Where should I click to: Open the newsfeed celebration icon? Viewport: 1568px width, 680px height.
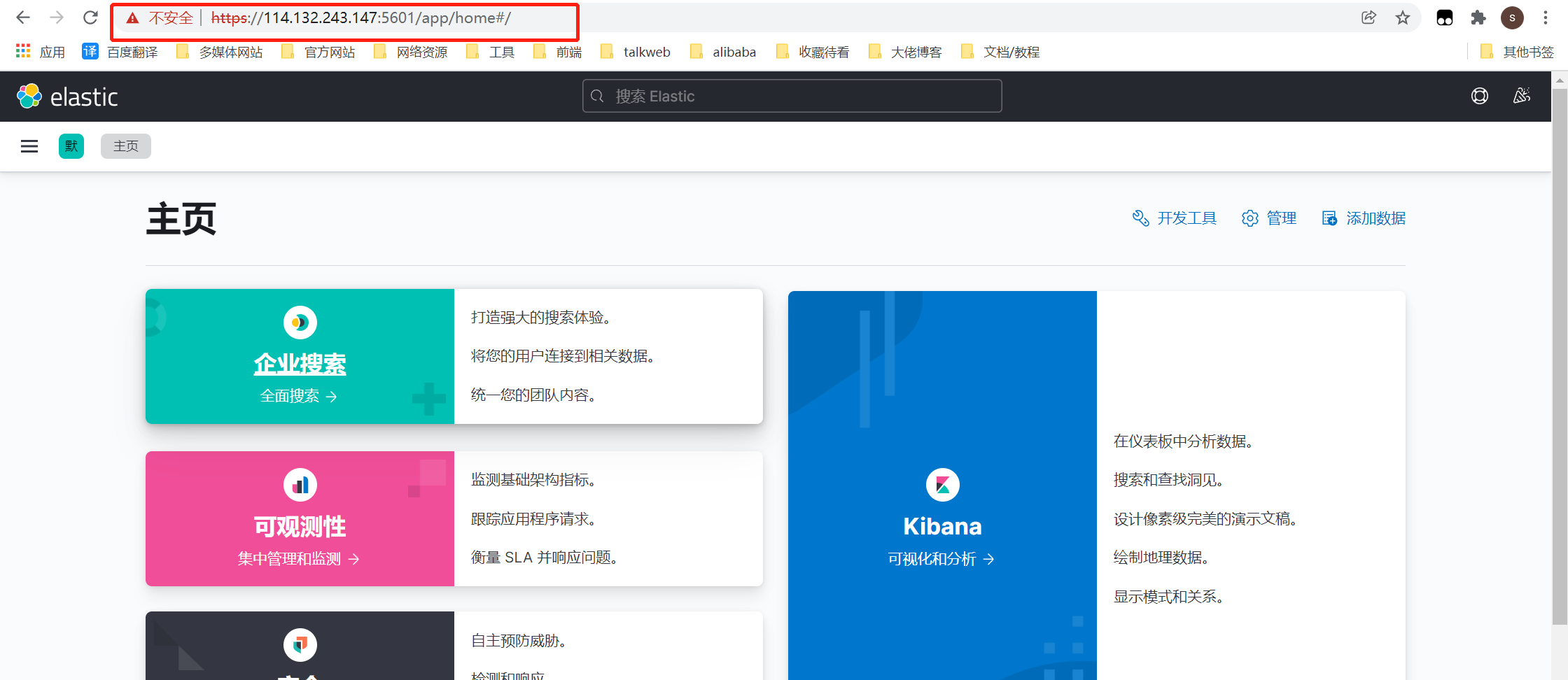click(x=1522, y=96)
